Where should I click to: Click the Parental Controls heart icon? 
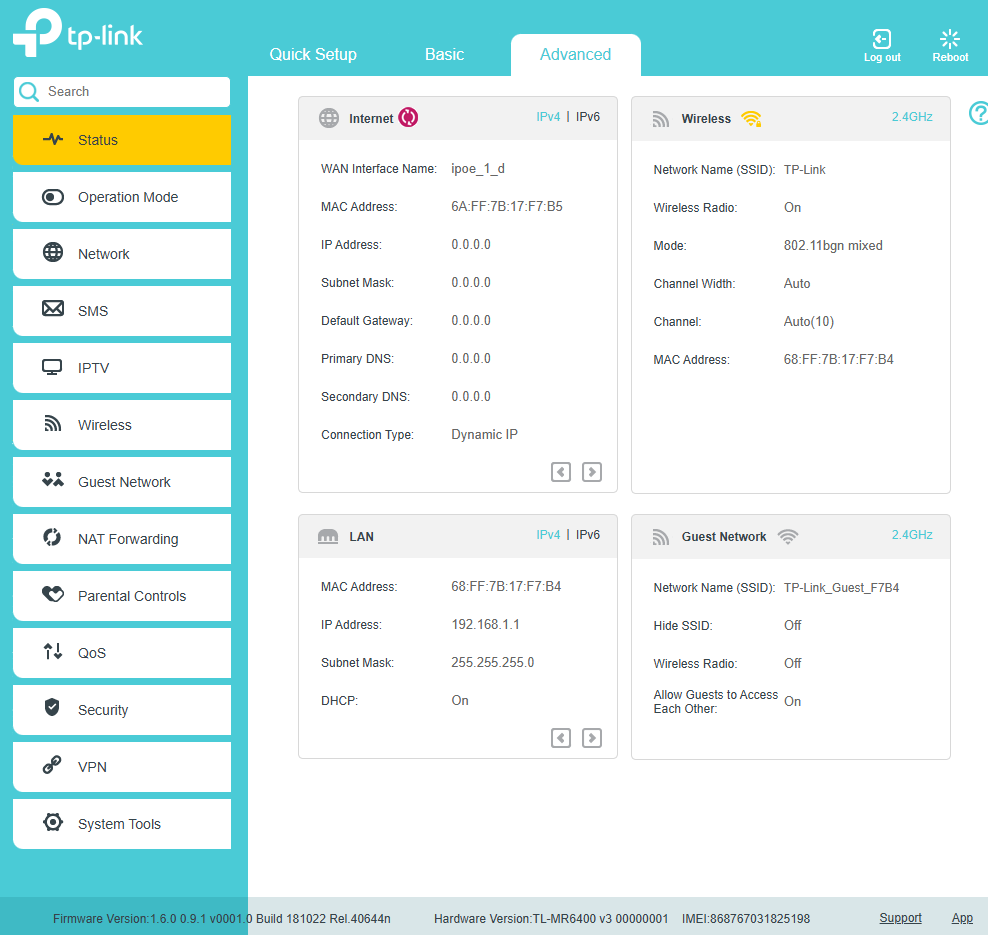click(x=53, y=594)
